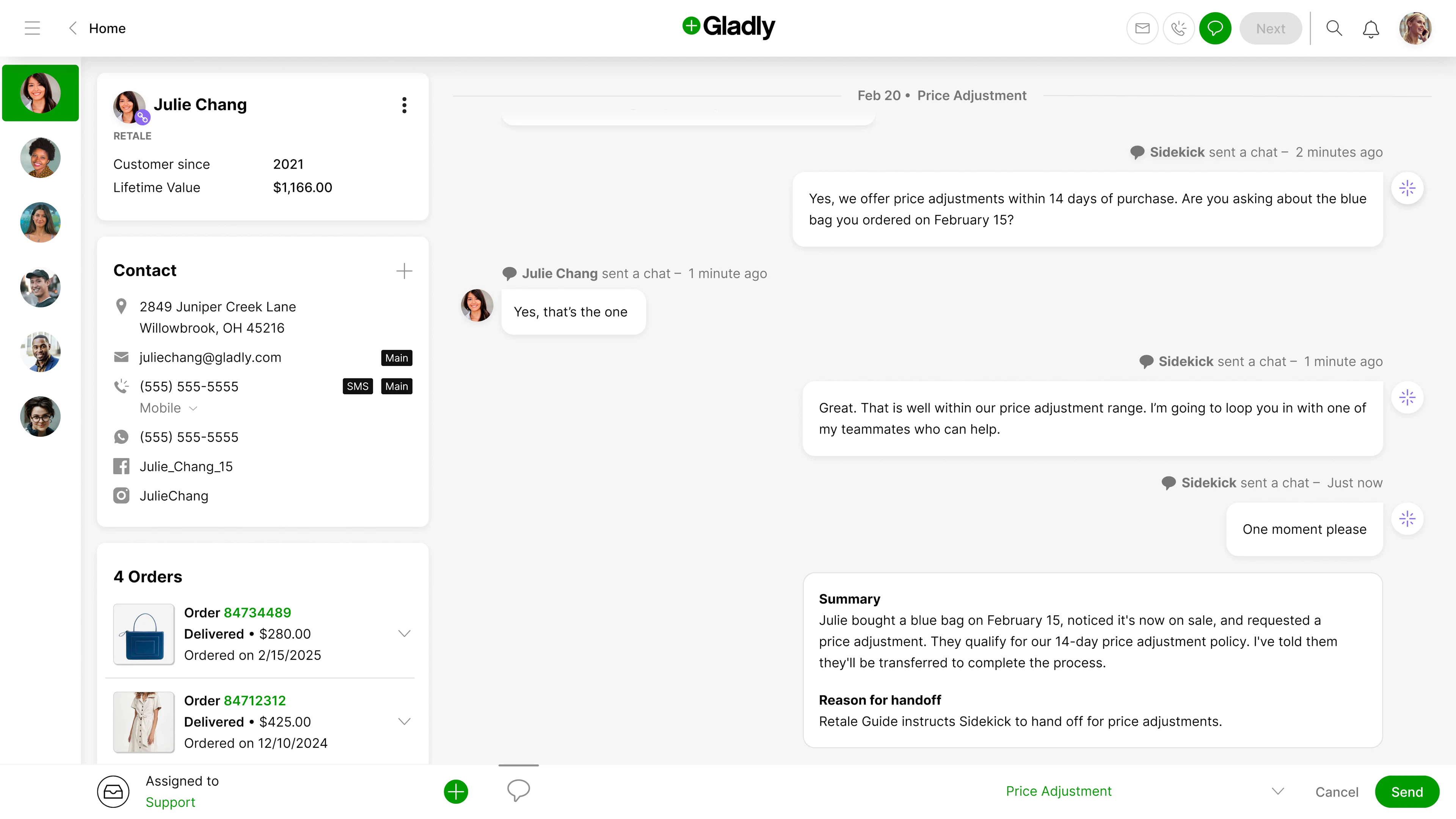Open the Price Adjustment topic dropdown
This screenshot has height=819, width=1456.
pos(1279,791)
